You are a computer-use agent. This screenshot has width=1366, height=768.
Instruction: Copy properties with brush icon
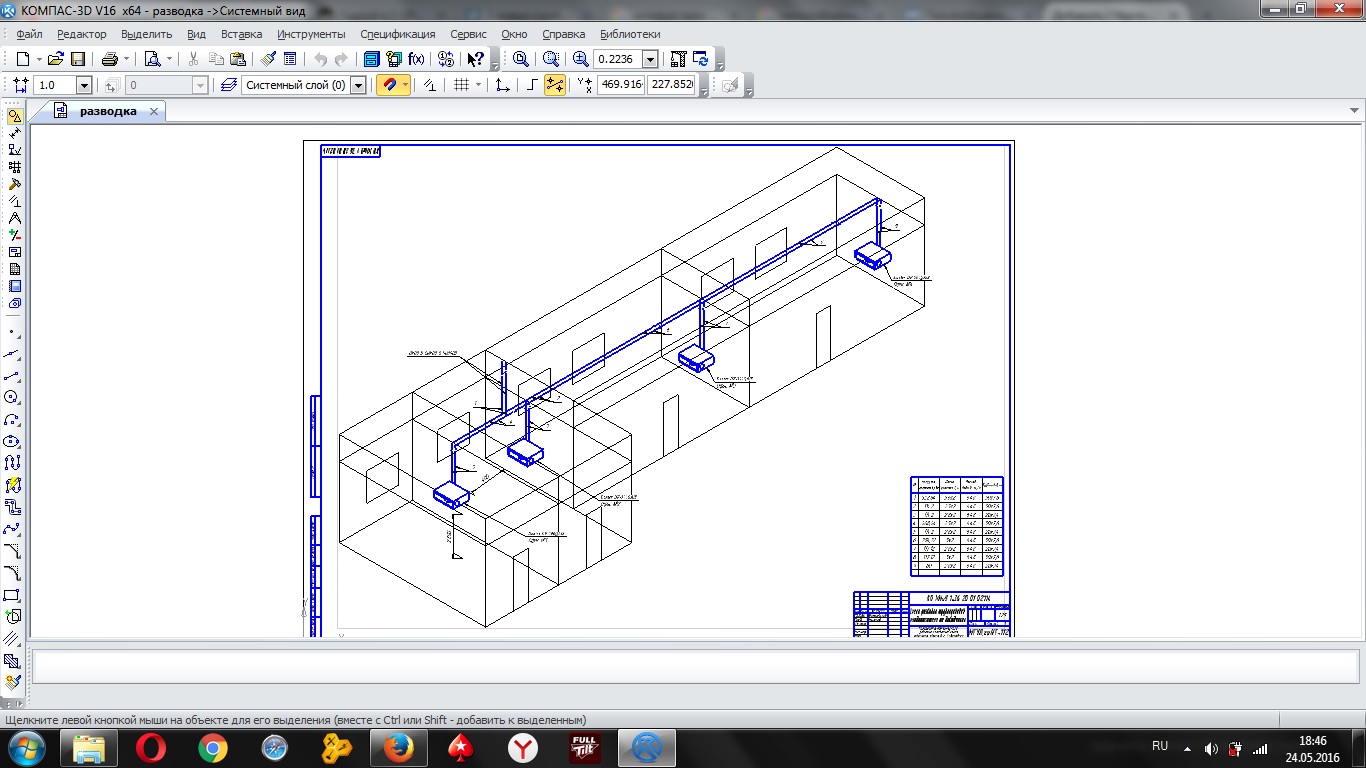pyautogui.click(x=267, y=59)
